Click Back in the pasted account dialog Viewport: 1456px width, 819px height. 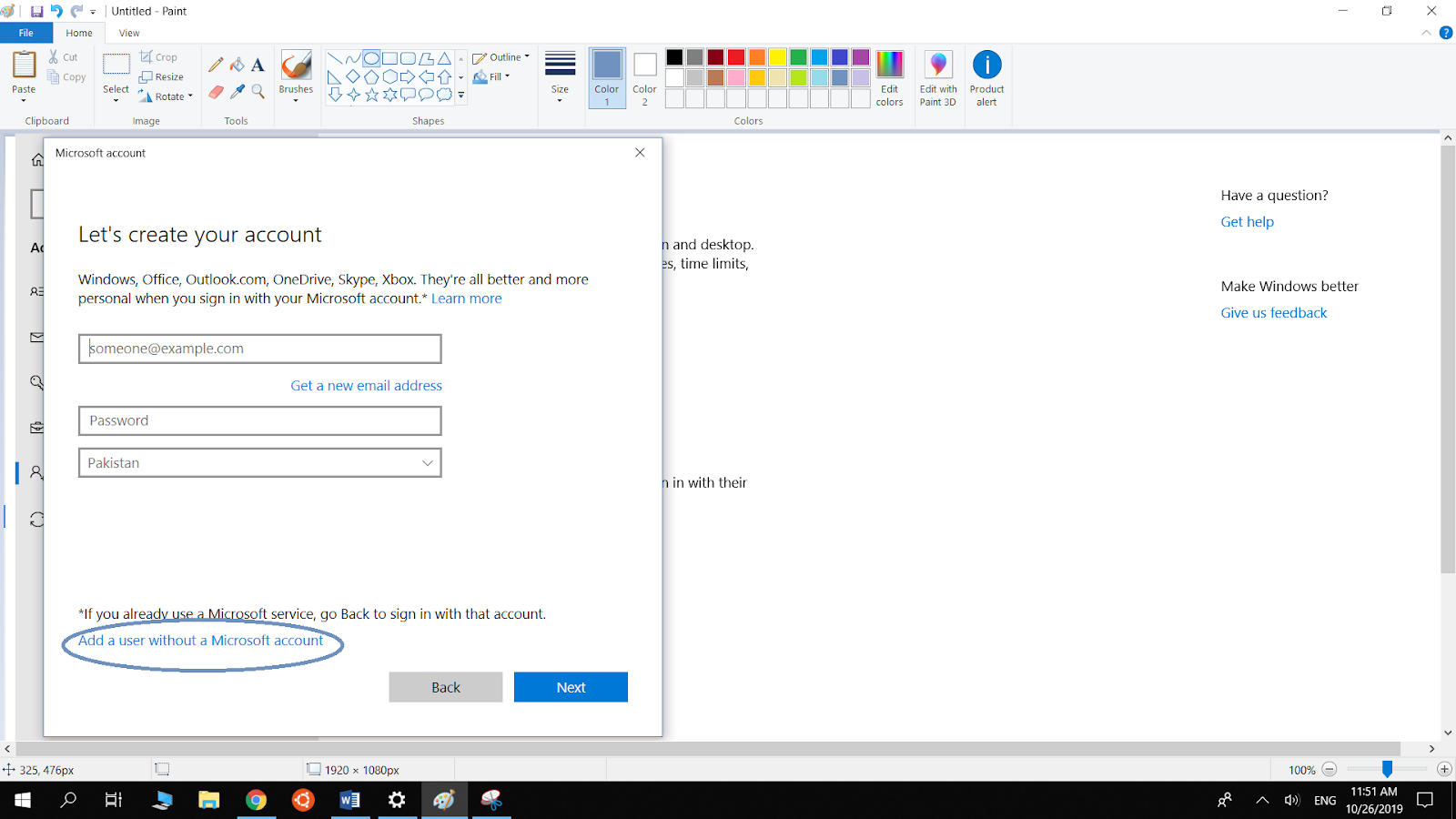[x=446, y=687]
